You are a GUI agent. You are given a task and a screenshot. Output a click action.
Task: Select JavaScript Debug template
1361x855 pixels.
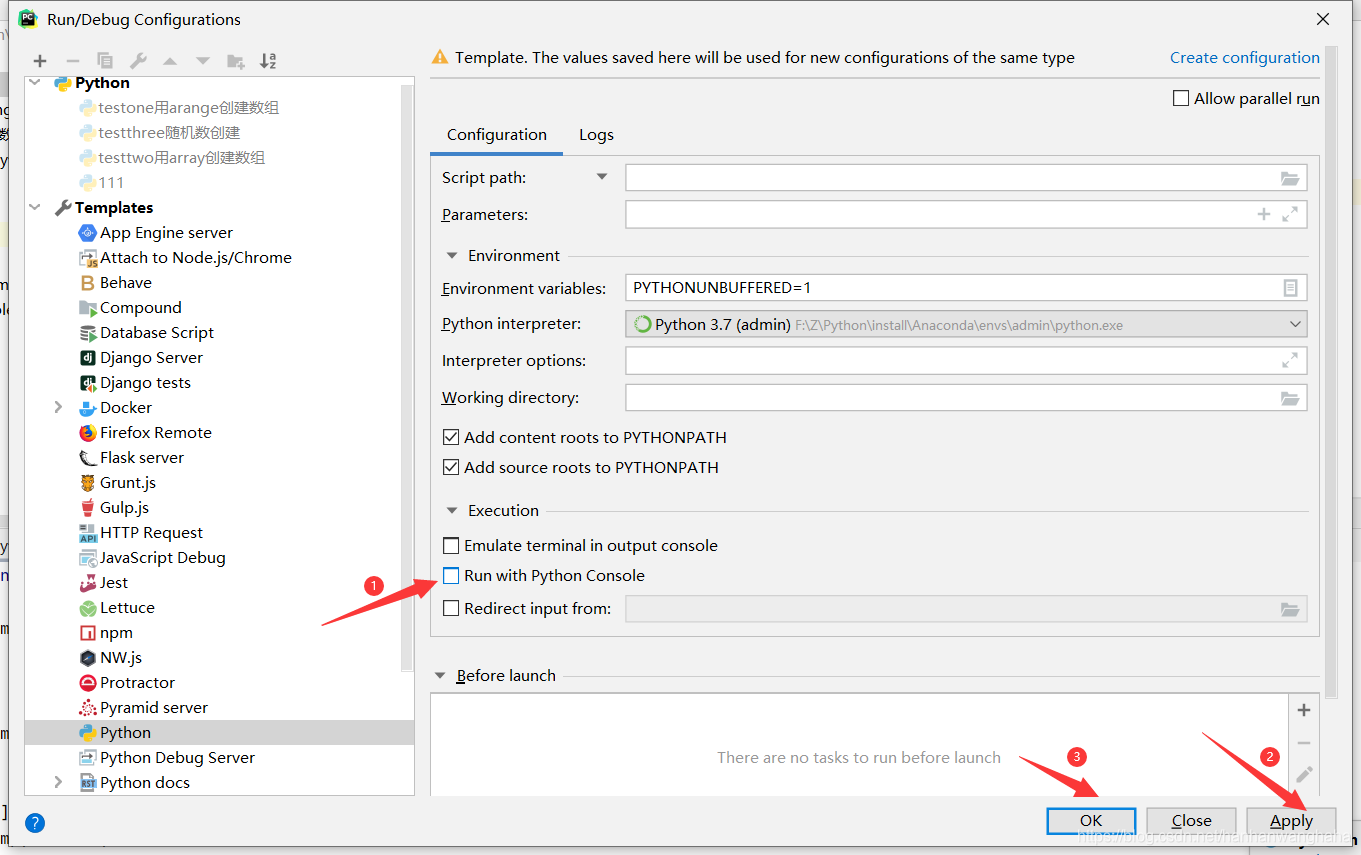pos(152,557)
